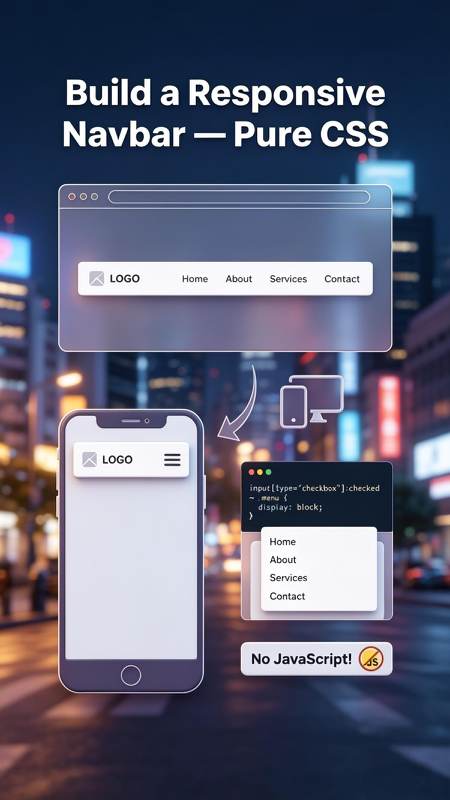
Task: Click the logo image icon in desktop navbar
Action: (96, 279)
